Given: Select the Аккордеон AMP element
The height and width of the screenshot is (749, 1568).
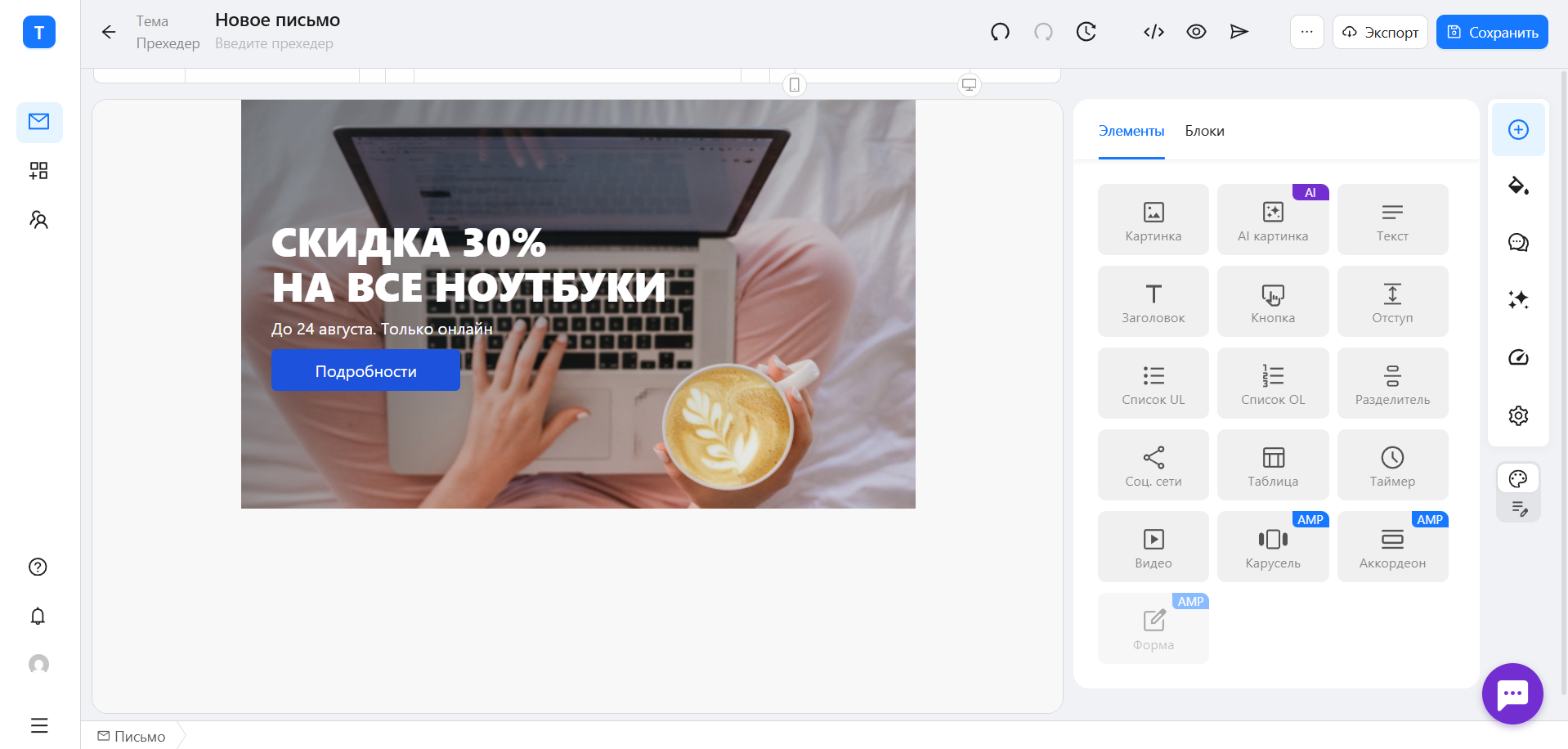Looking at the screenshot, I should [x=1392, y=546].
